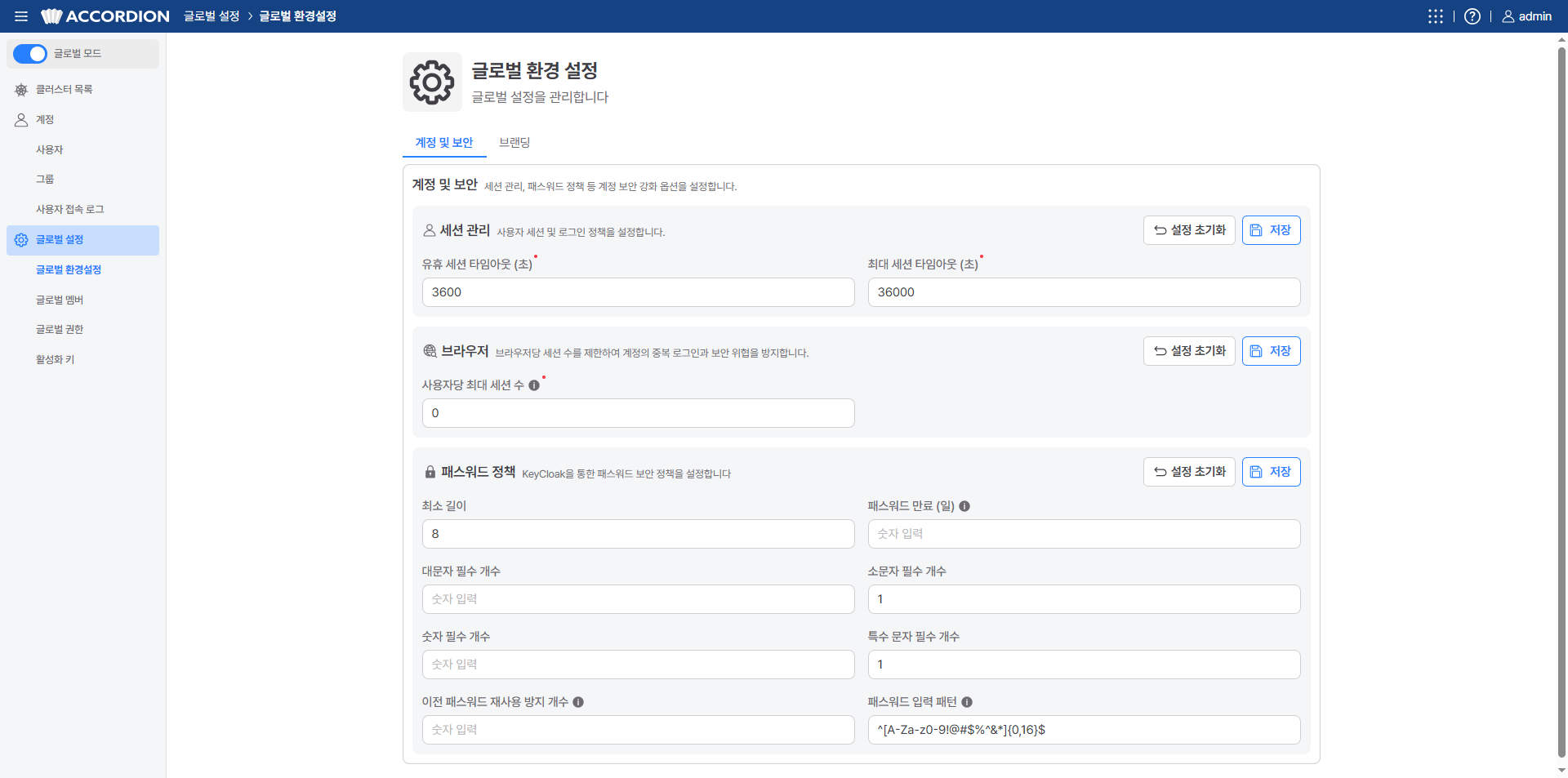This screenshot has width=1568, height=778.
Task: Toggle the 글로벌 모드 switch
Action: pos(30,54)
